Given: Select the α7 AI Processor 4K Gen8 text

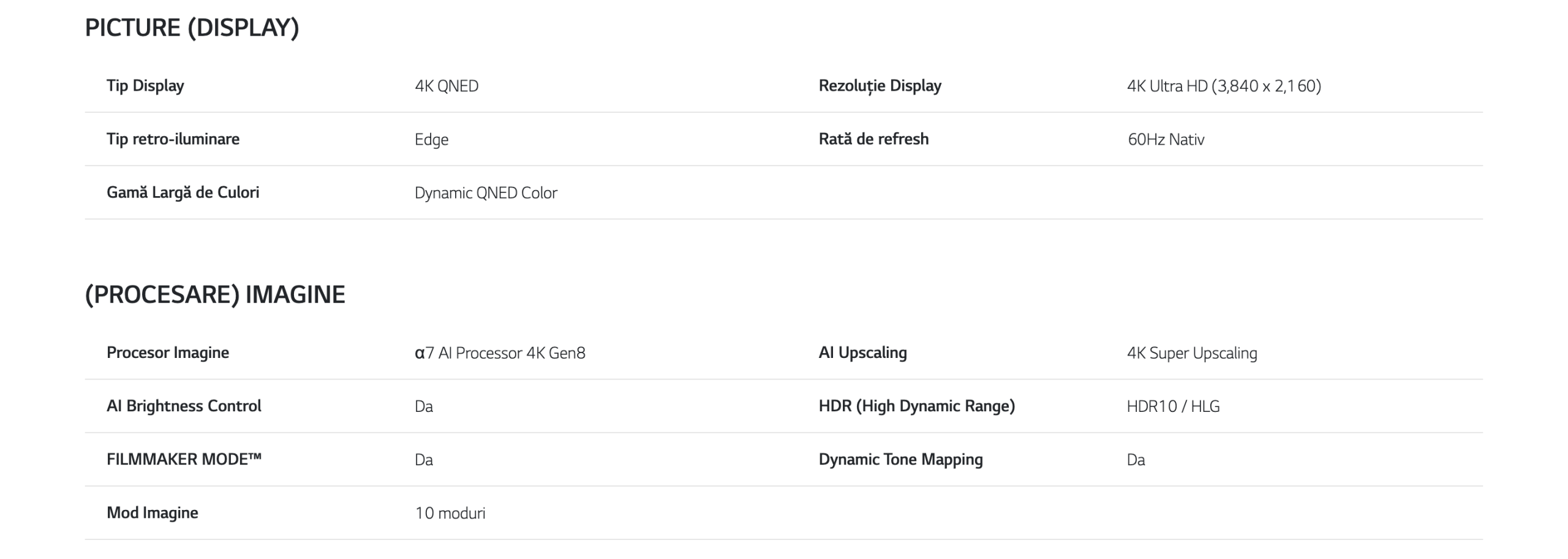Looking at the screenshot, I should (500, 353).
